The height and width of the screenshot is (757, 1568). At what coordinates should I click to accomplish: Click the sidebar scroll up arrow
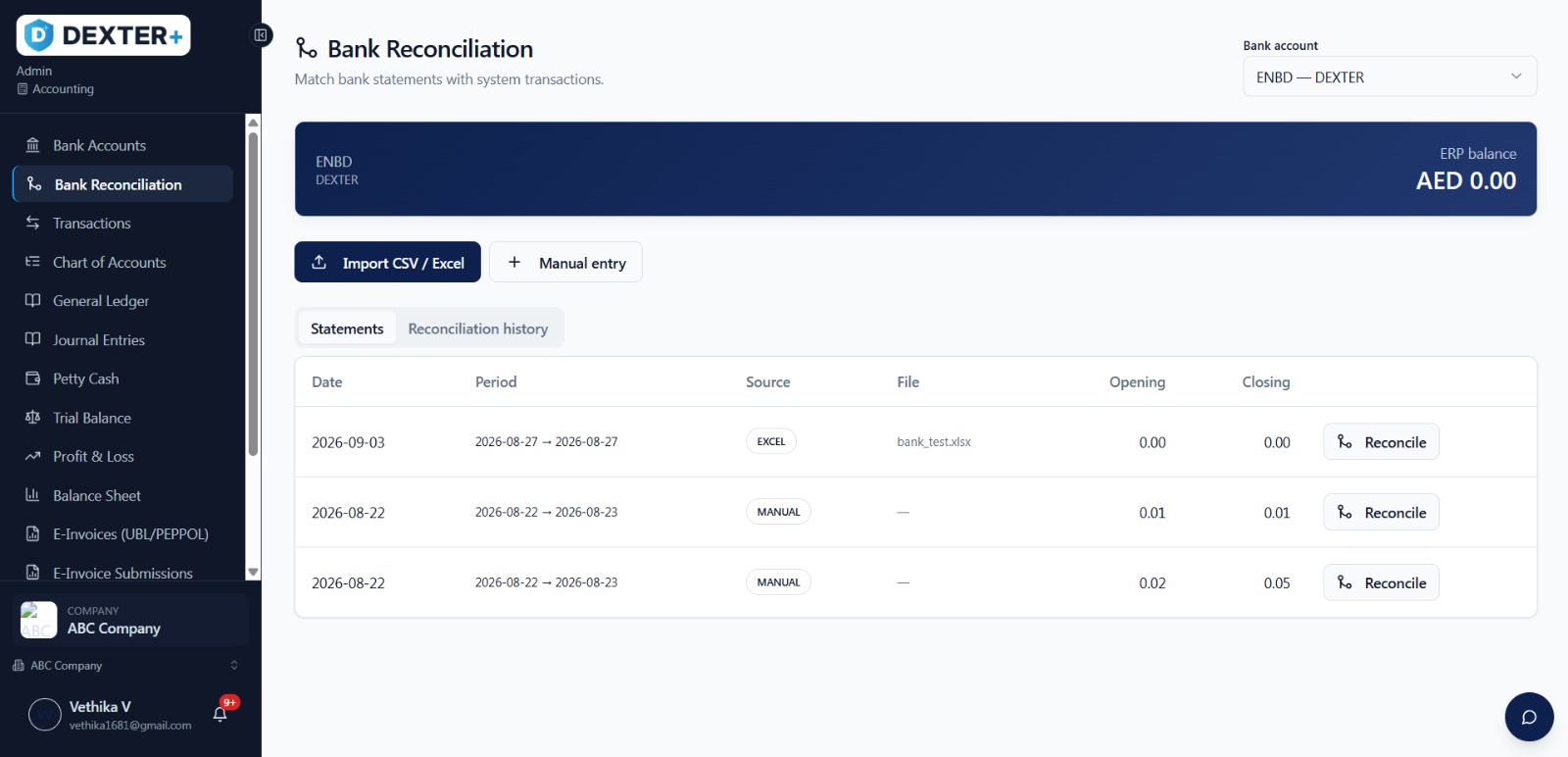click(253, 123)
